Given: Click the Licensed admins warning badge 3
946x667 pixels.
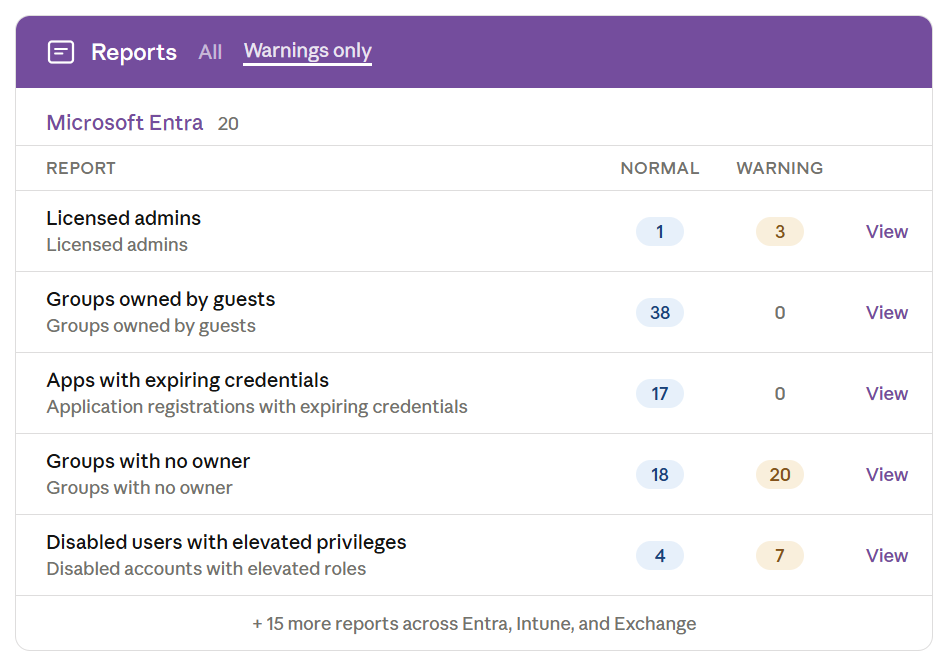Looking at the screenshot, I should click(x=779, y=232).
